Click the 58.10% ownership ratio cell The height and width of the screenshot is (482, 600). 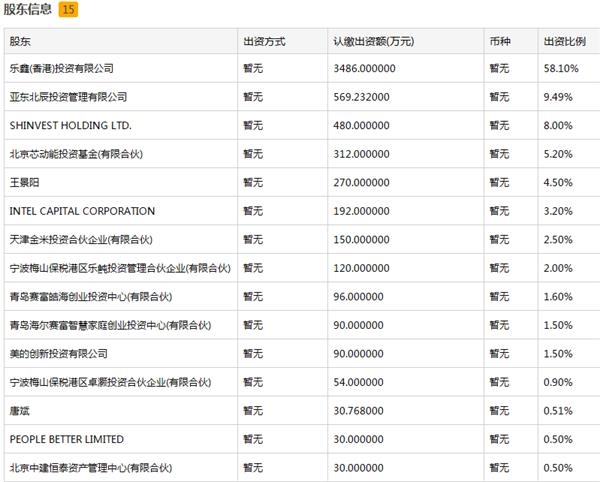[557, 69]
